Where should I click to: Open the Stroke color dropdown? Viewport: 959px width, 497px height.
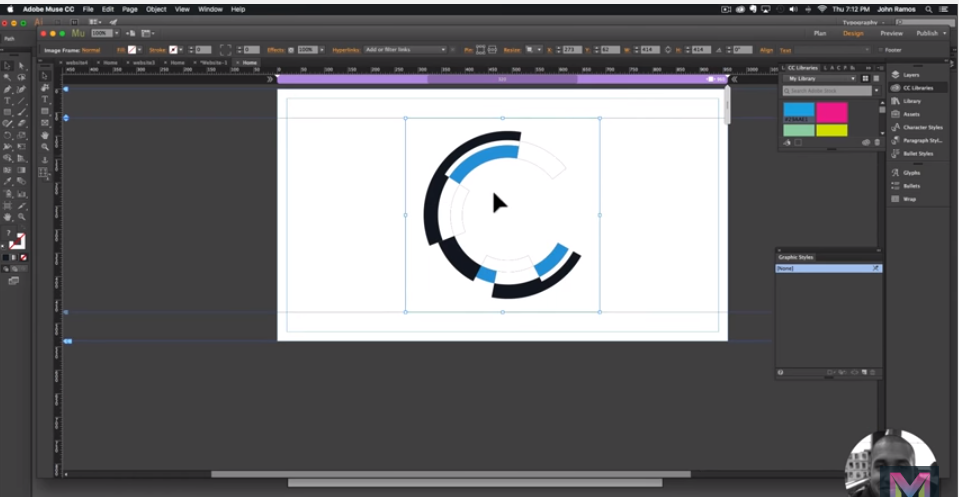click(181, 50)
